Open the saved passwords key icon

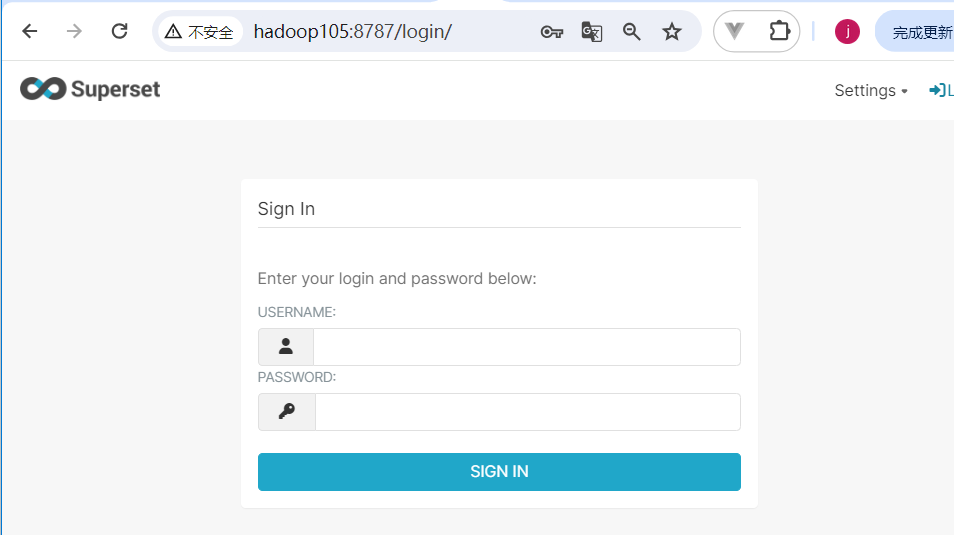(552, 32)
